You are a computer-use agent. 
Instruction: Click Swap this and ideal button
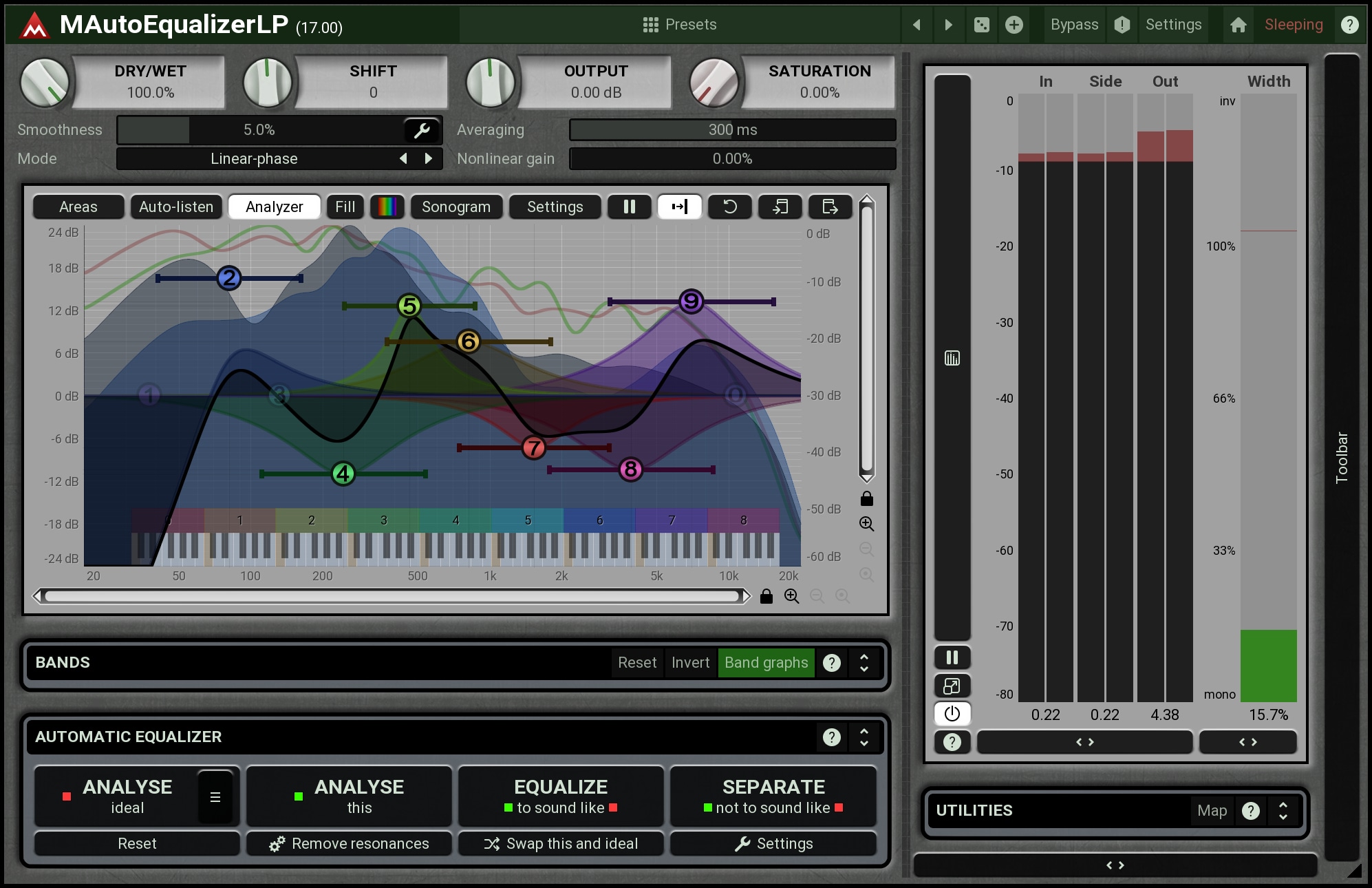(x=561, y=844)
